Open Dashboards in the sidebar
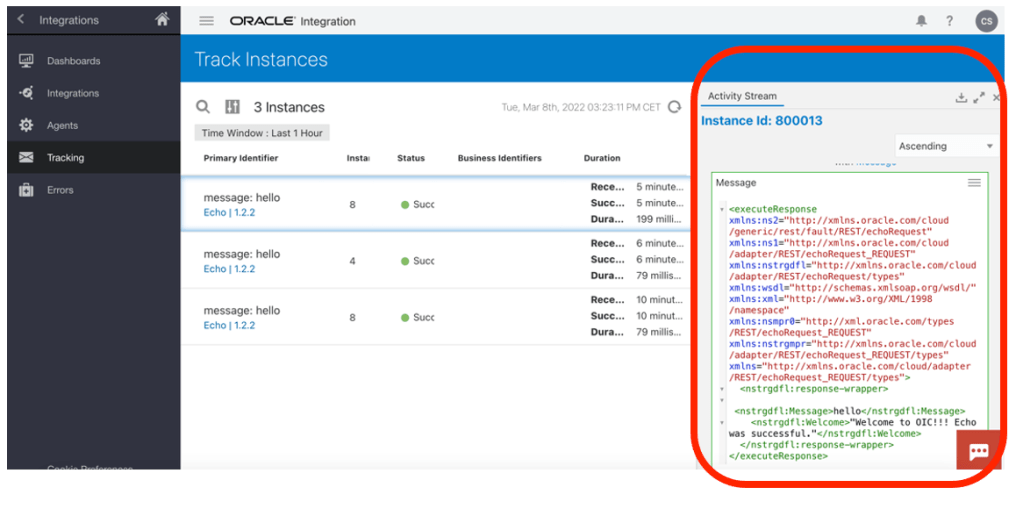The image size is (1023, 509). [73, 61]
